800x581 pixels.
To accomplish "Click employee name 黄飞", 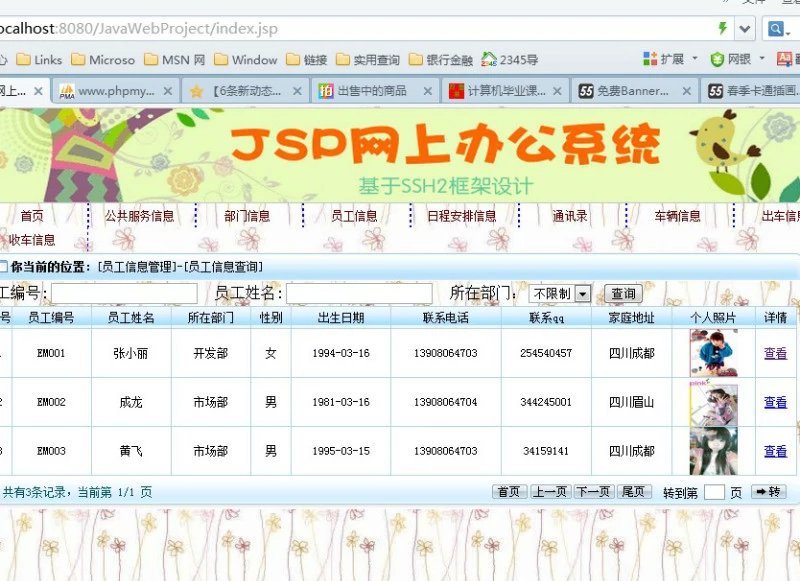I will click(131, 451).
